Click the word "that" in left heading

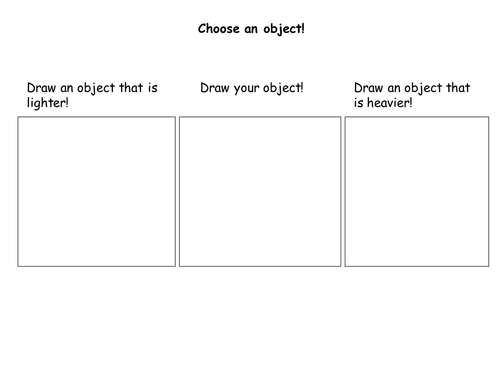131,88
